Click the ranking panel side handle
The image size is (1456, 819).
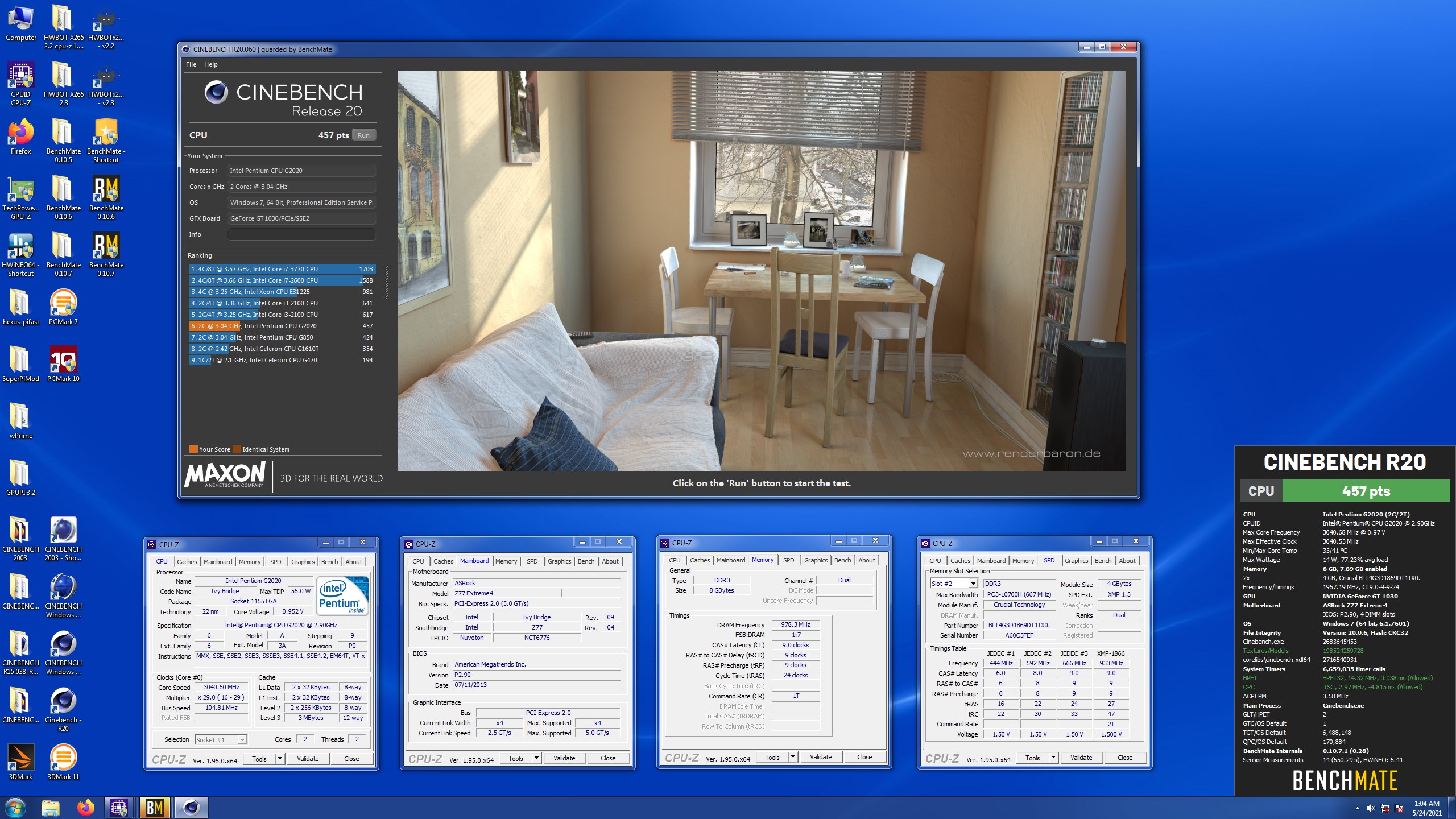point(387,282)
